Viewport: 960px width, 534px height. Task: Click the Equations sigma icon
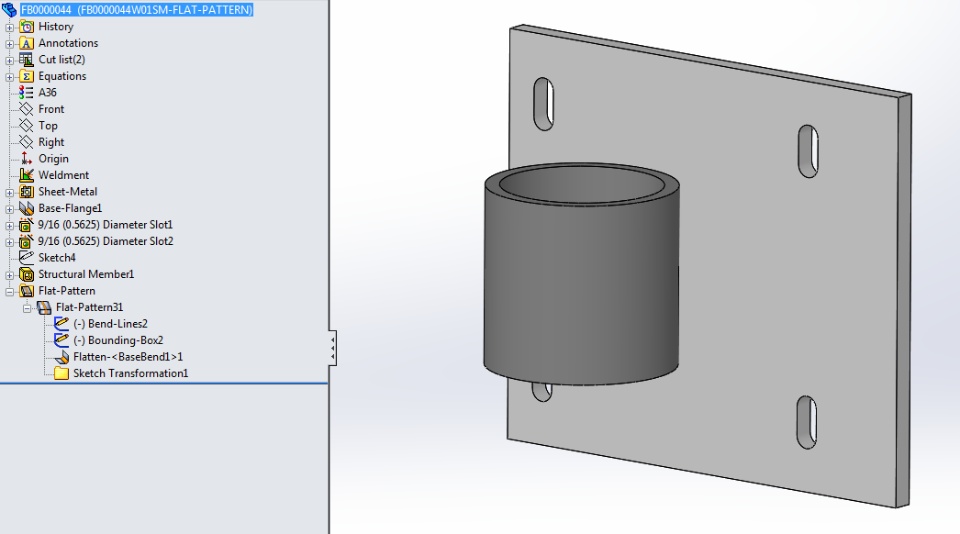(26, 76)
